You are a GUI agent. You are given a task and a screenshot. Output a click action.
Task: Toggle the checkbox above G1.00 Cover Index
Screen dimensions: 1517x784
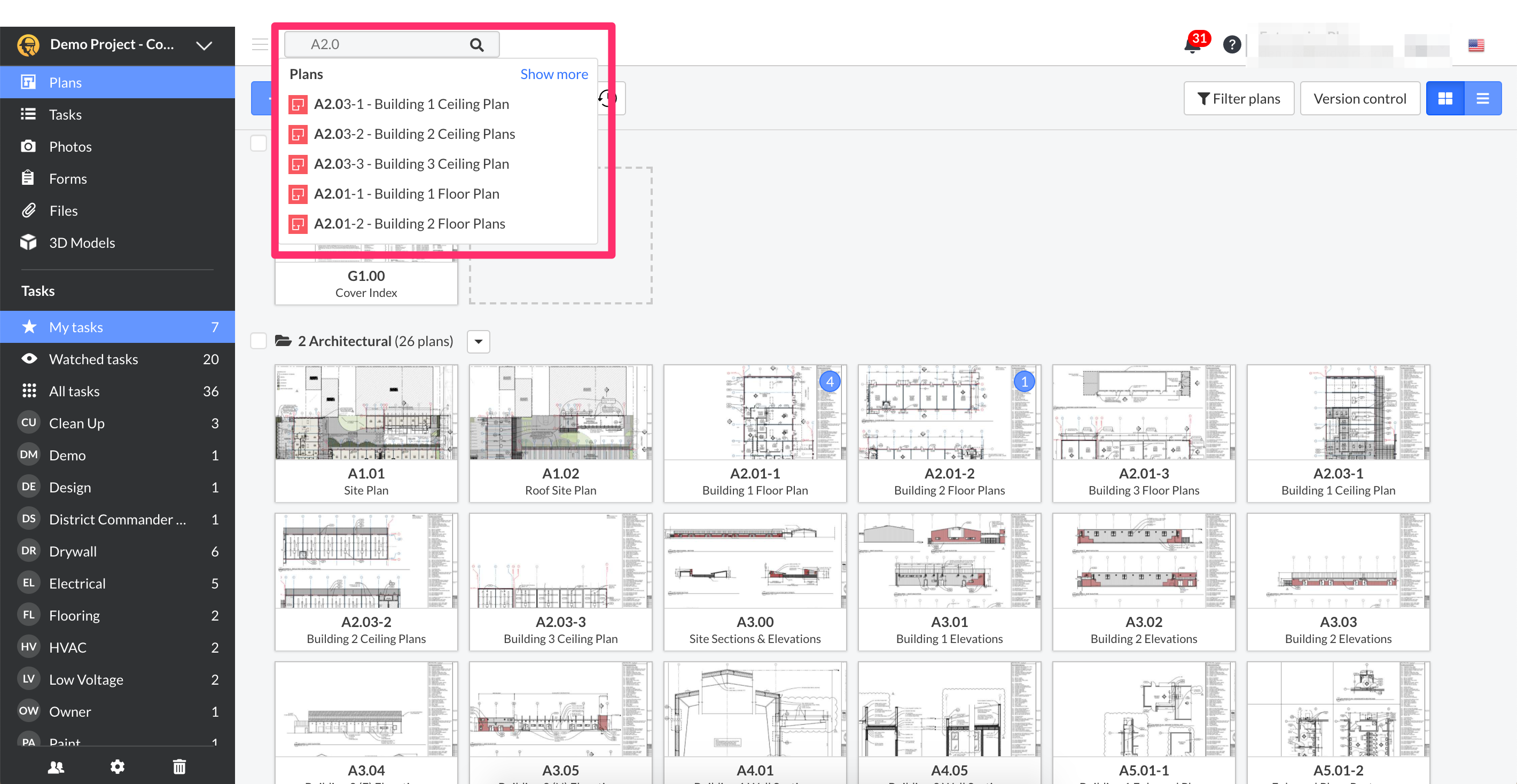click(258, 143)
